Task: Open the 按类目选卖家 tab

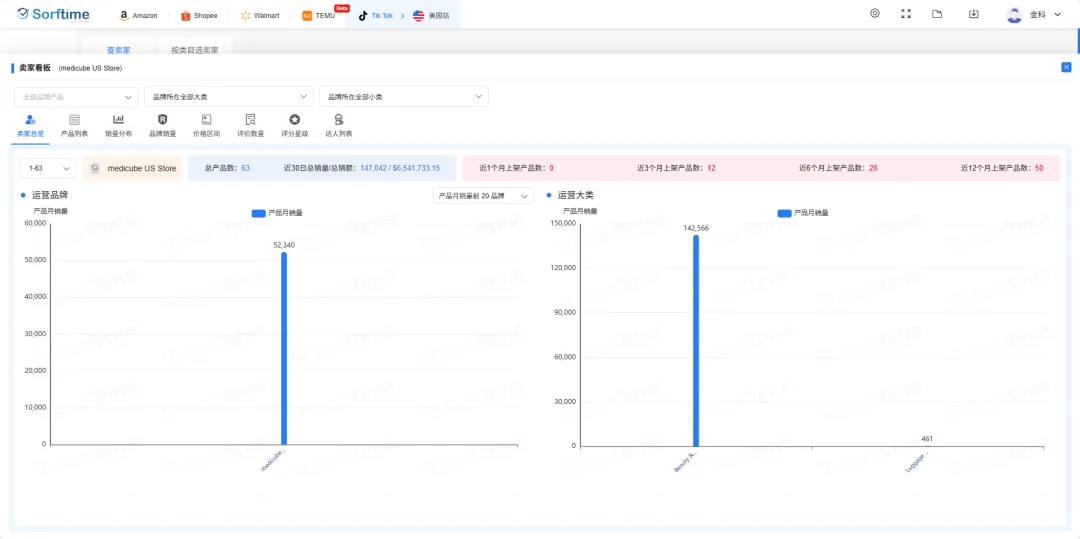Action: click(x=195, y=50)
